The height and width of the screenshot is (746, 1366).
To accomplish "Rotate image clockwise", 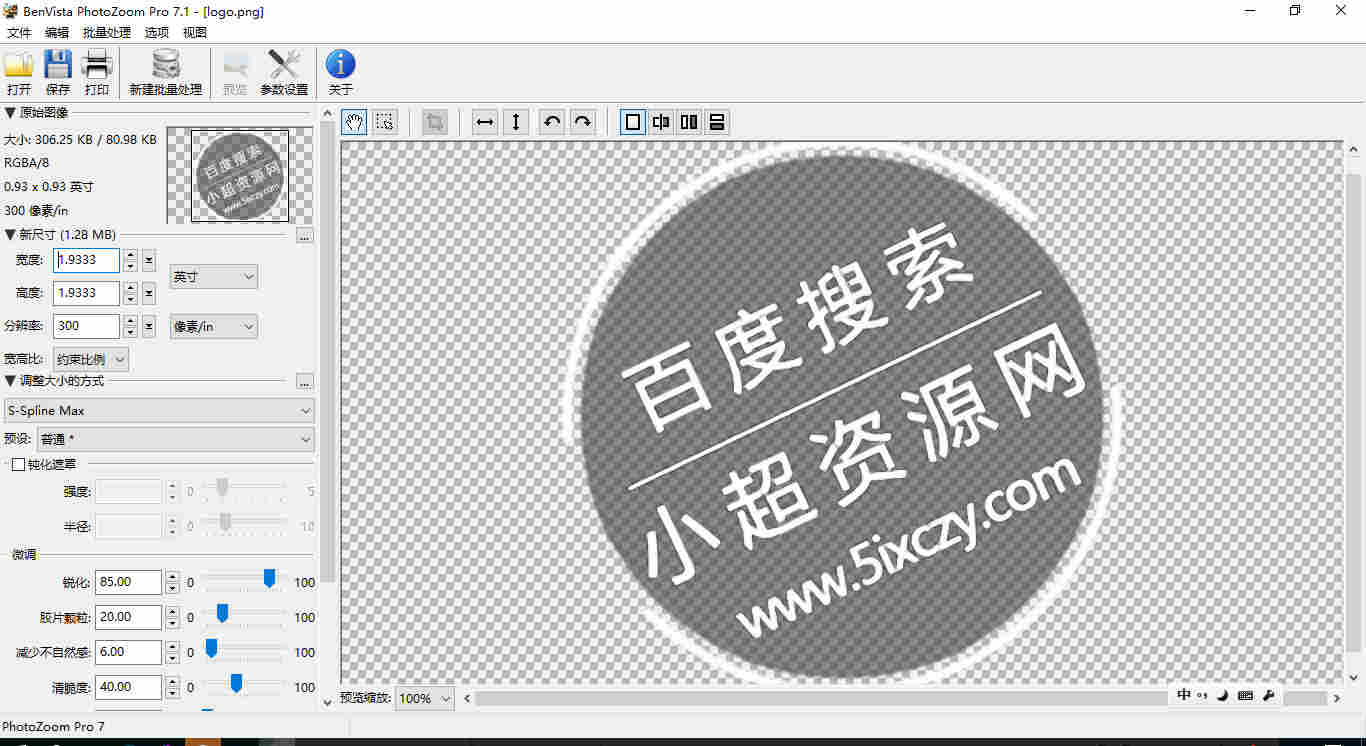I will 582,122.
